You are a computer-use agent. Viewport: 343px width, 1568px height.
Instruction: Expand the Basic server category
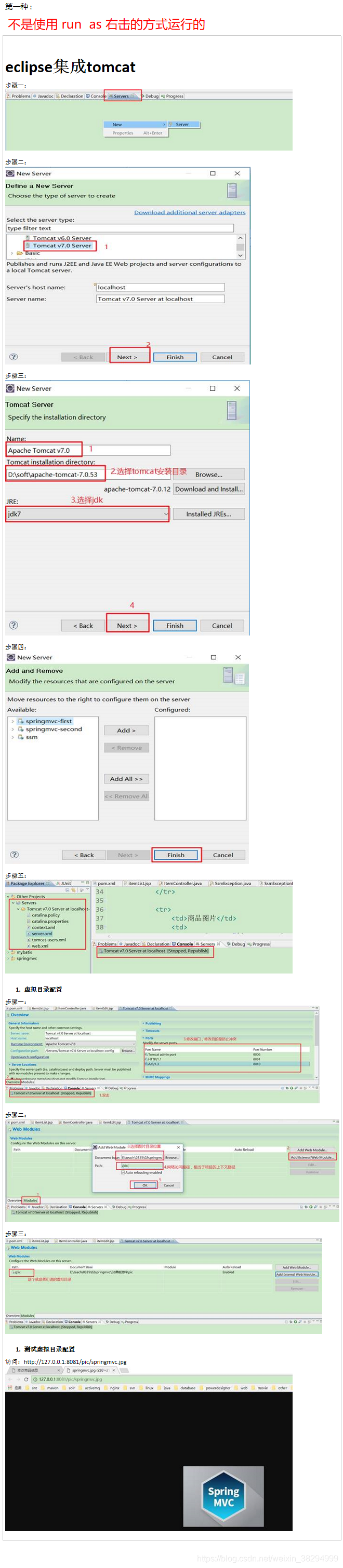point(11,253)
